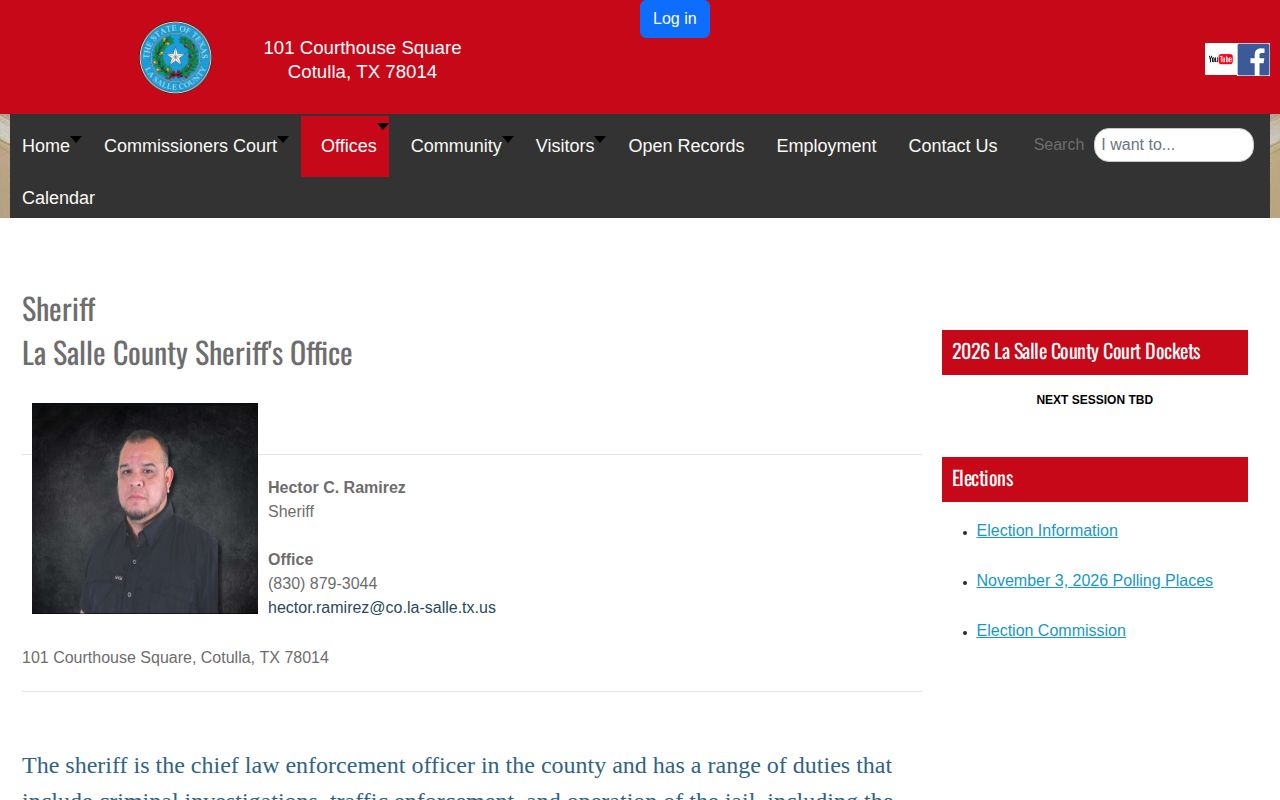Screen dimensions: 1280x800
Task: Open November 3, 2026 Polling Places link
Action: pyautogui.click(x=1095, y=581)
